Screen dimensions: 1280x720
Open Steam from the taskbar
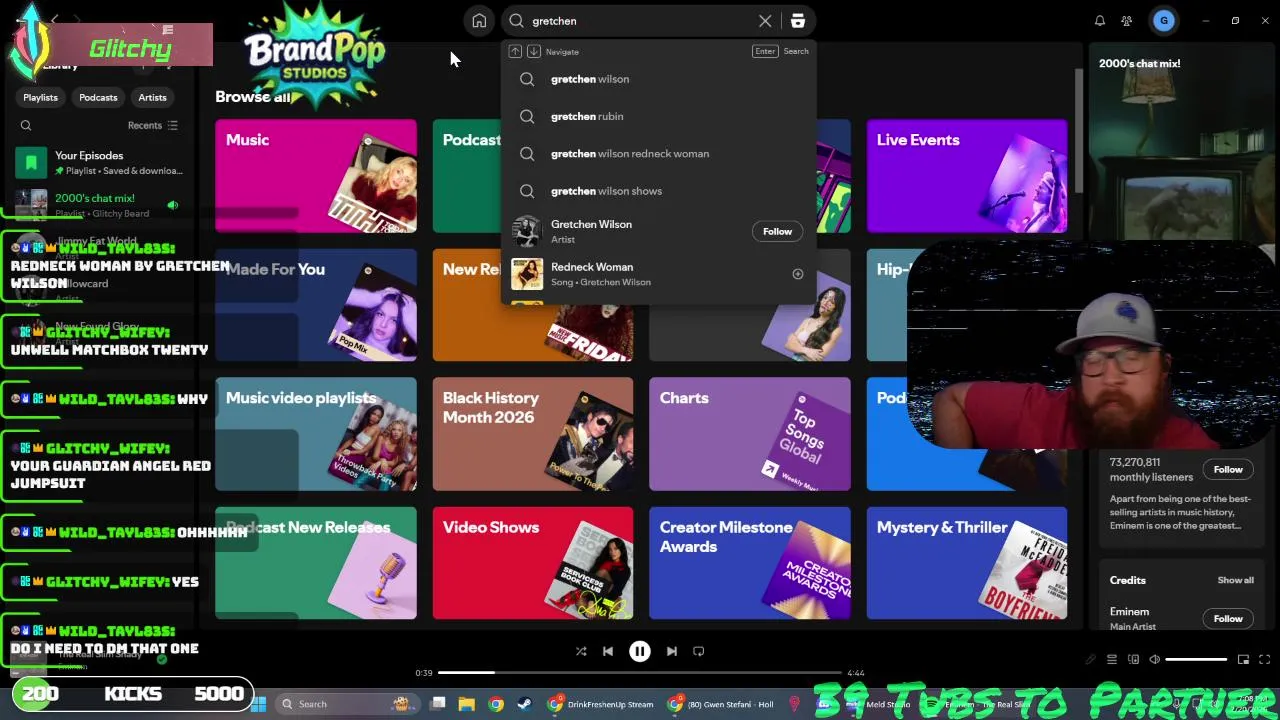[x=524, y=704]
